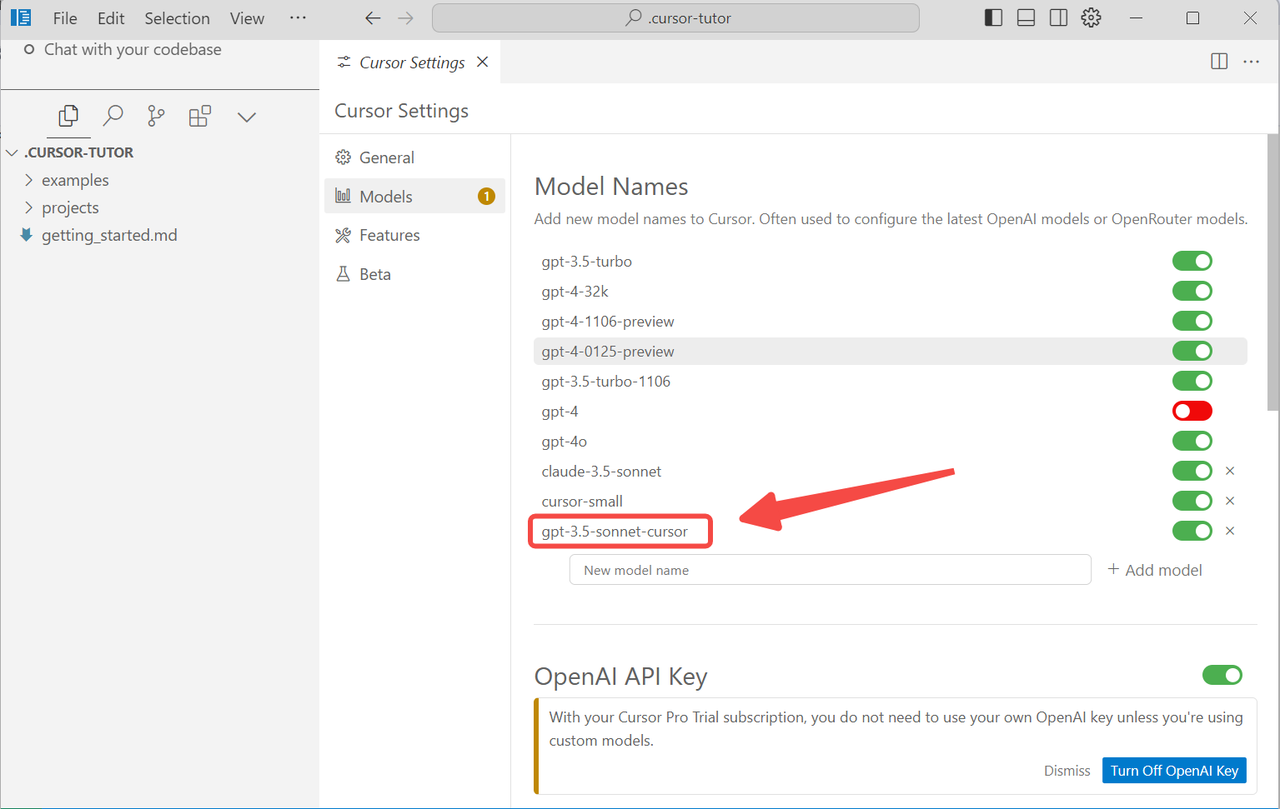
Task: Toggle gpt-4-0125-preview model switch
Action: click(x=1192, y=351)
